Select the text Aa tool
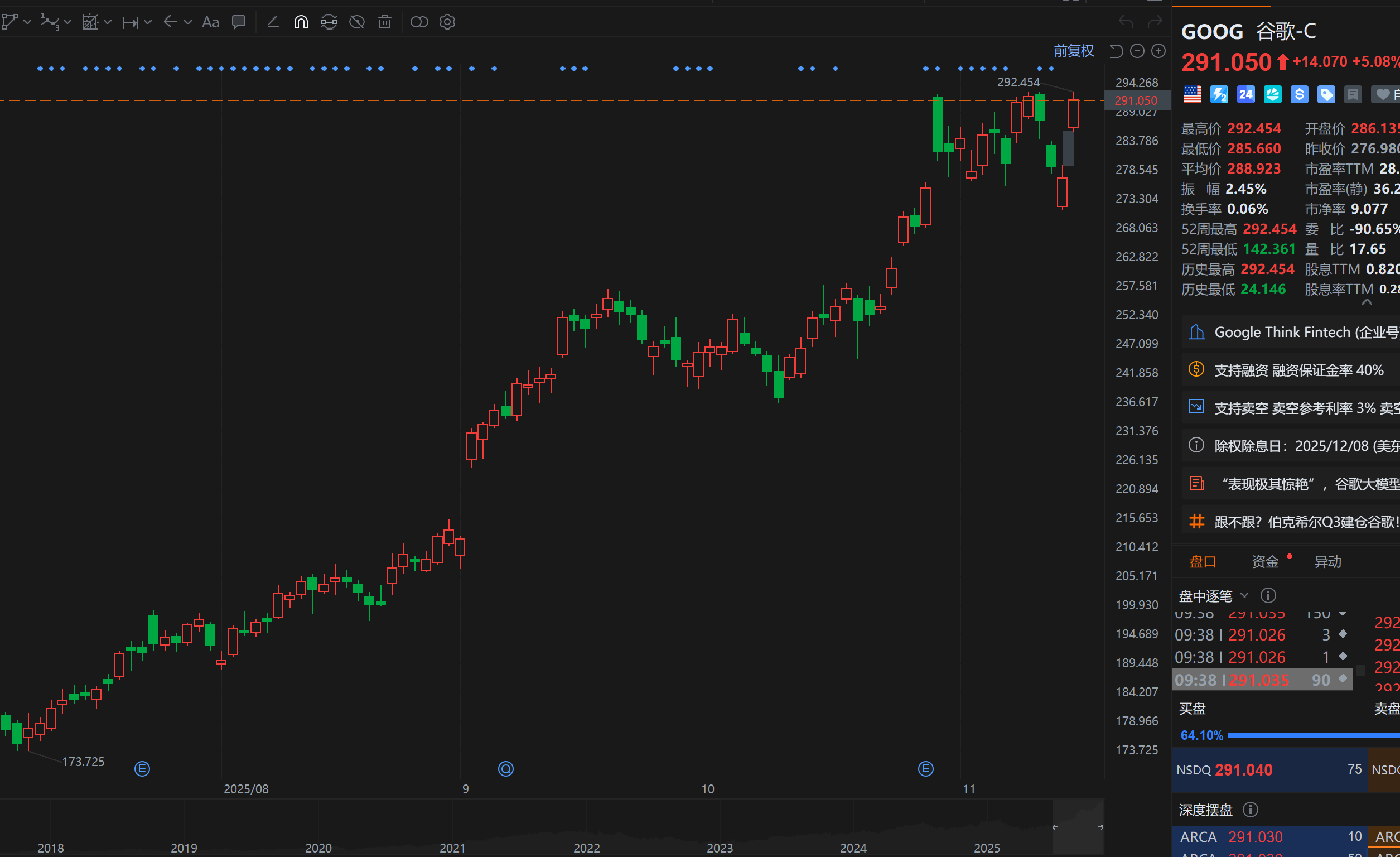Viewport: 1400px width, 857px height. [210, 22]
